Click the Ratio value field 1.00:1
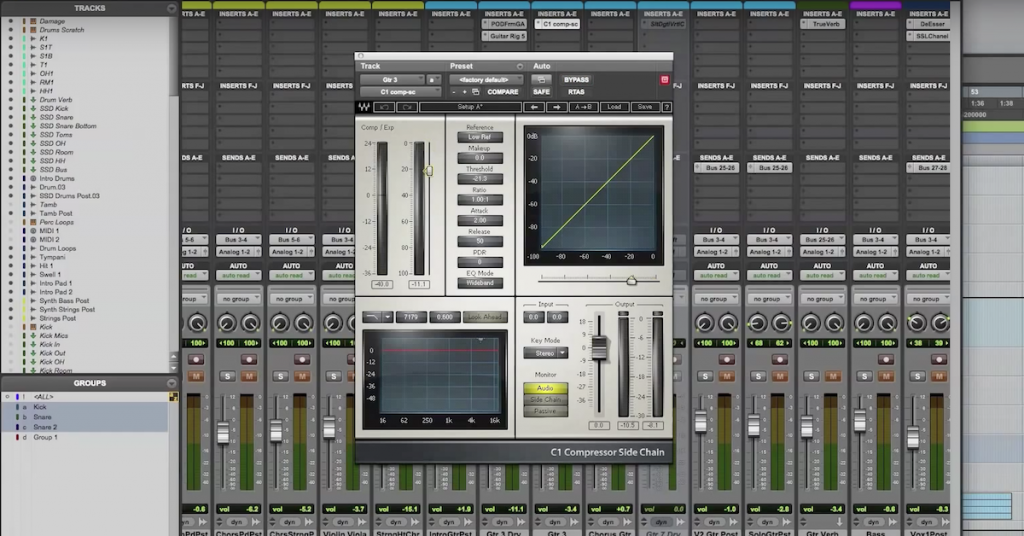 pyautogui.click(x=479, y=199)
